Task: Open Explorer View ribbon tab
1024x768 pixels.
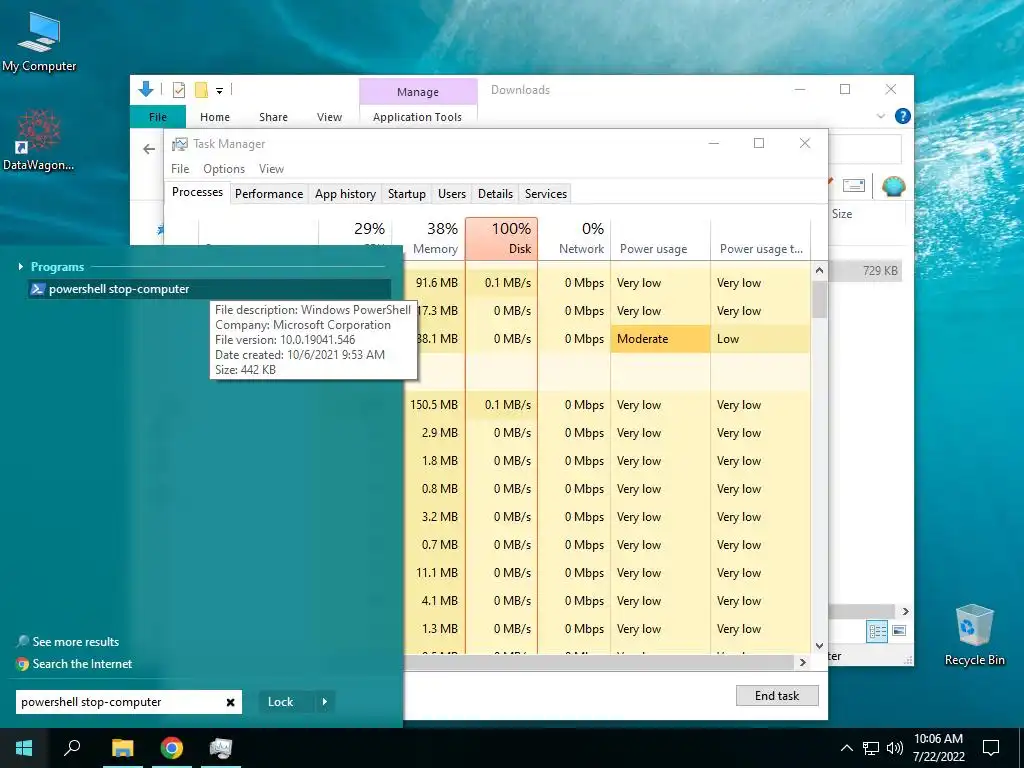Action: tap(329, 117)
